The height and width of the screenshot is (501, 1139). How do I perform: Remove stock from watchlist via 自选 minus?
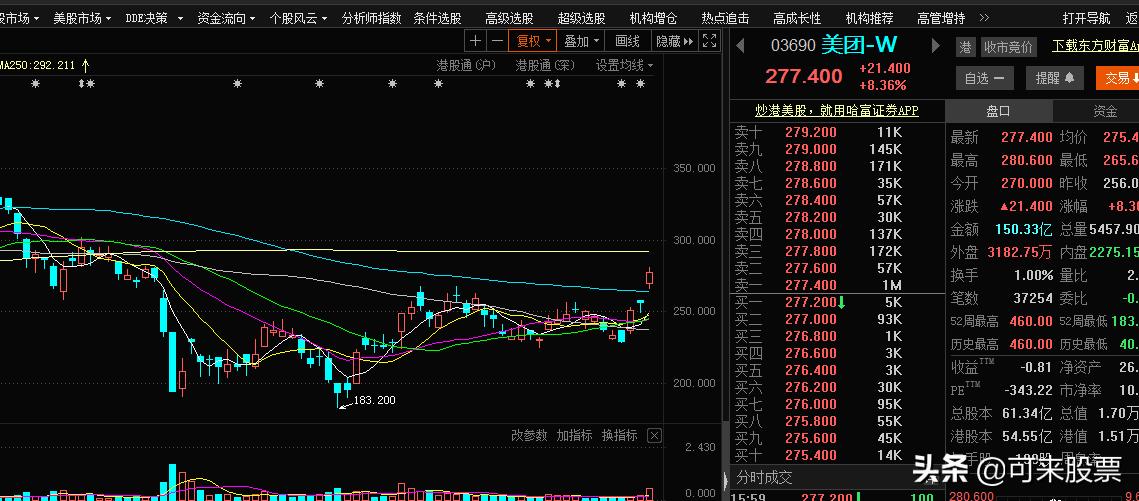coord(984,78)
